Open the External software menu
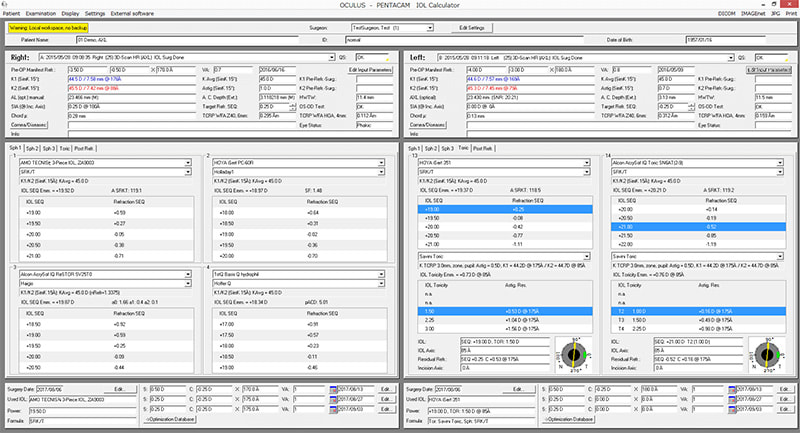 pos(132,13)
